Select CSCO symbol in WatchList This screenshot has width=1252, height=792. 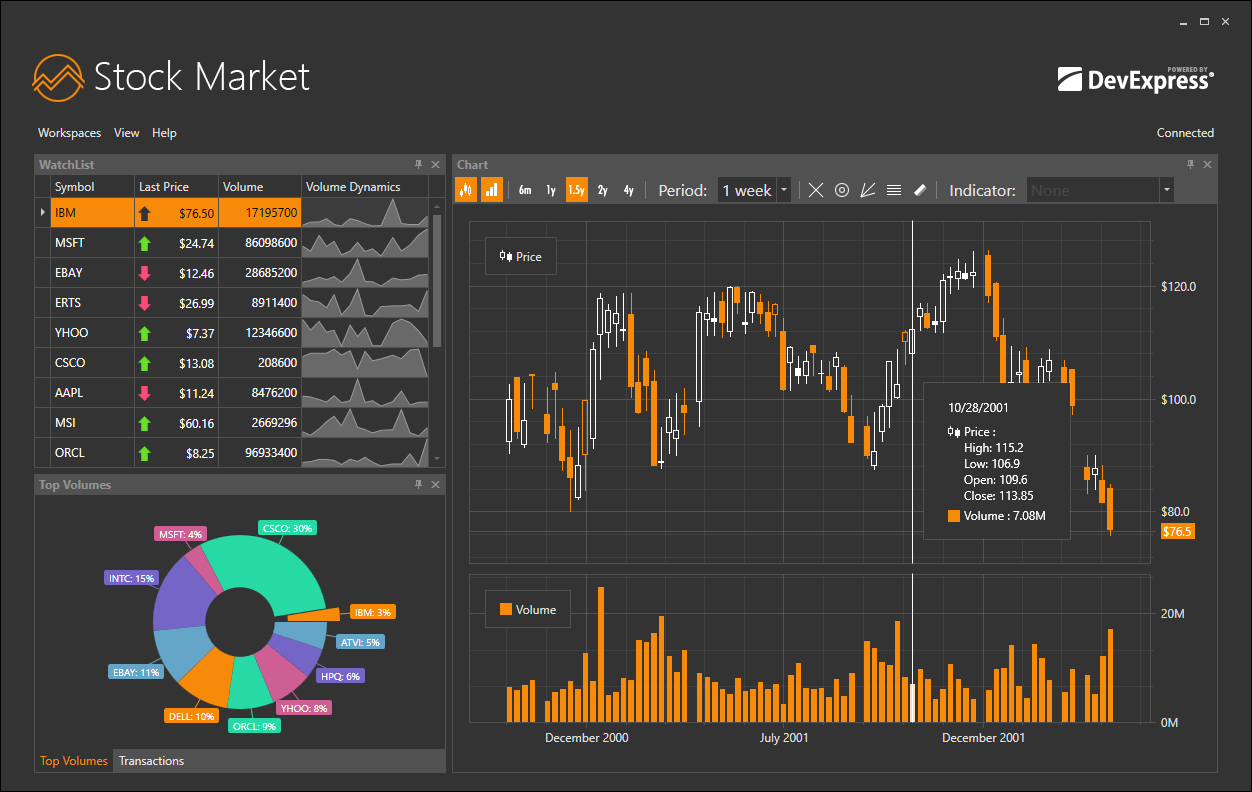[70, 363]
